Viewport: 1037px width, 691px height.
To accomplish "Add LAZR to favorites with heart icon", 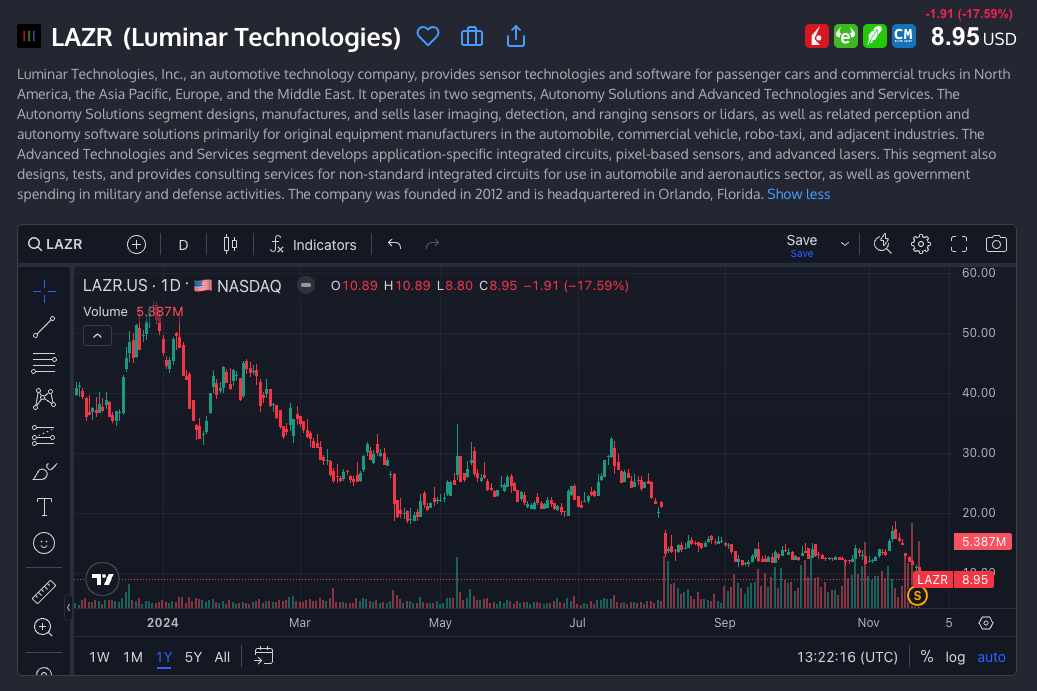I will tap(428, 36).
